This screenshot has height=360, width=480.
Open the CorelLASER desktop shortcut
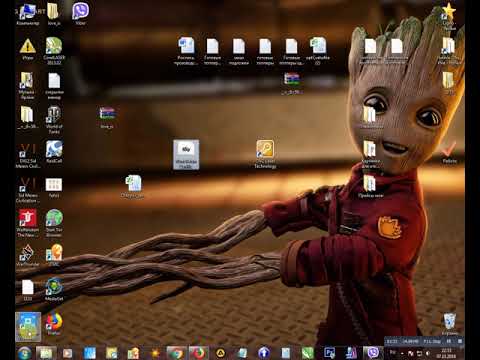[54, 50]
